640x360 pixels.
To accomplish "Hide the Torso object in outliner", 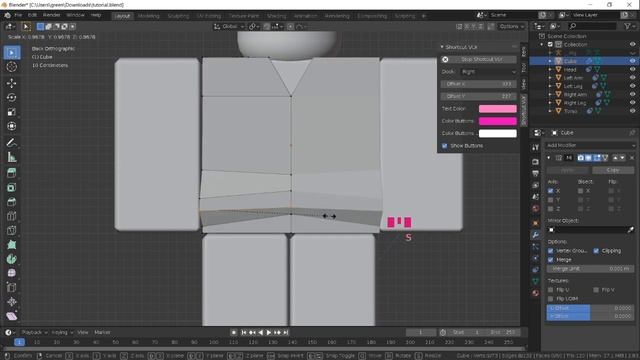I will [x=632, y=111].
